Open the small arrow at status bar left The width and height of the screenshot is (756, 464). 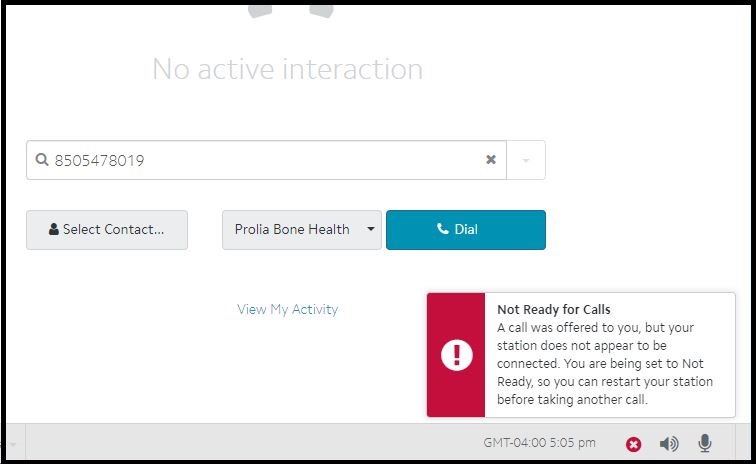[13, 444]
